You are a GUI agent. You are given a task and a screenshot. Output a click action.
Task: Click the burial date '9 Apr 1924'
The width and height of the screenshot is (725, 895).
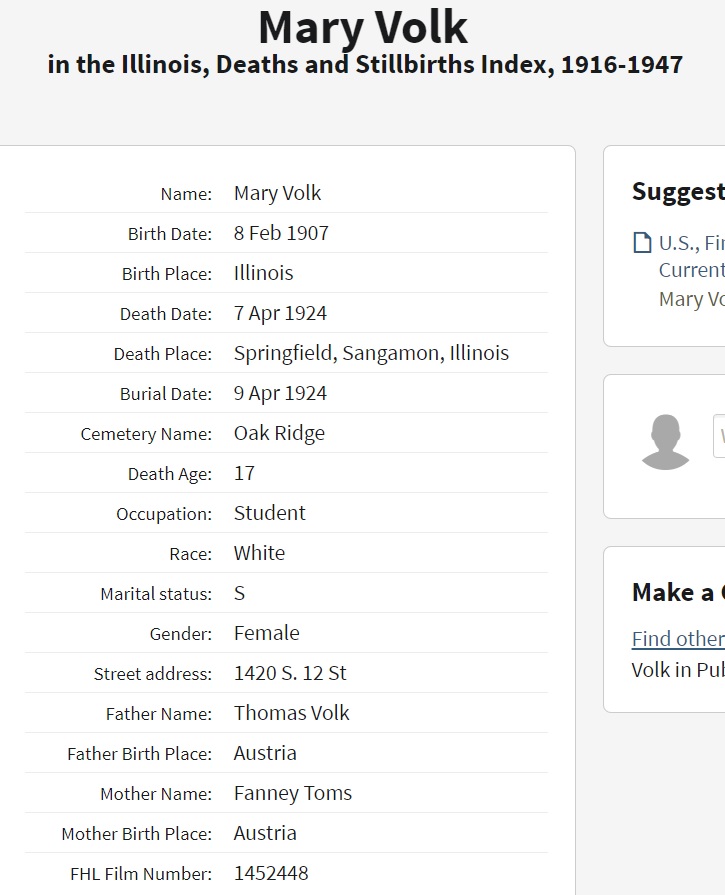pyautogui.click(x=280, y=393)
